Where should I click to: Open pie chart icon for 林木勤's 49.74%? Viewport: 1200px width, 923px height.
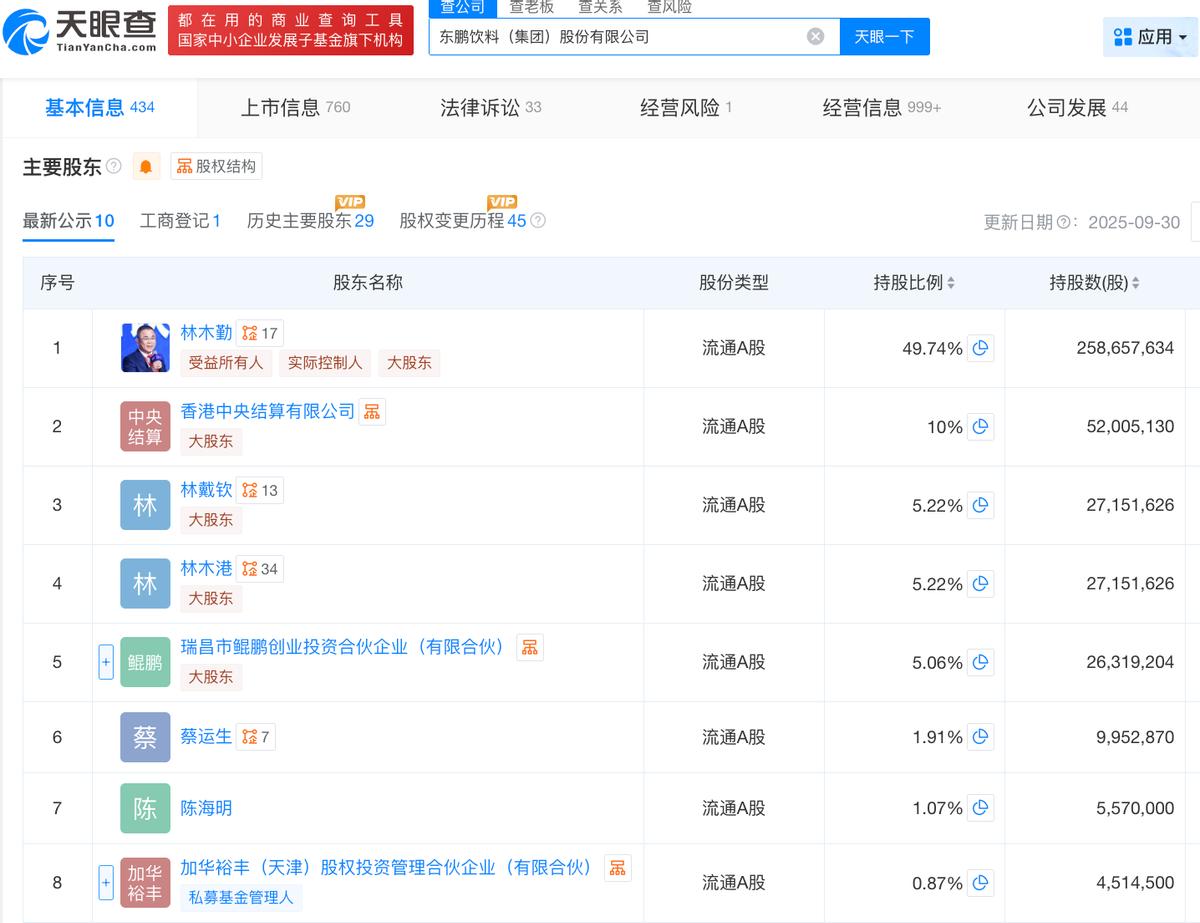point(980,348)
